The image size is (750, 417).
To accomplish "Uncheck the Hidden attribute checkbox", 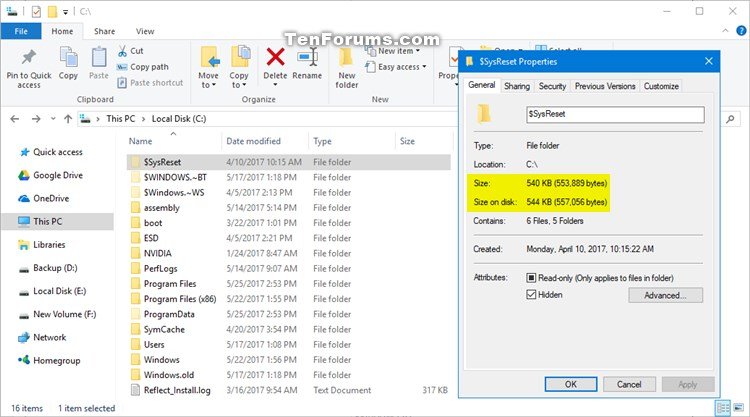I will tap(531, 295).
